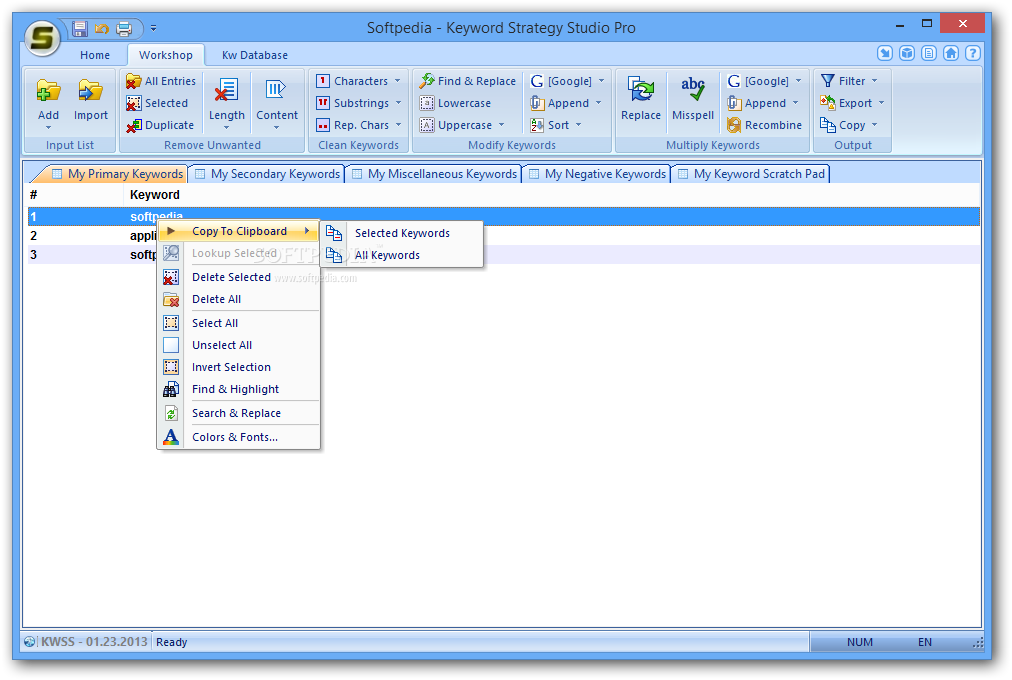Click the arrow box icon at top right

pos(885,53)
